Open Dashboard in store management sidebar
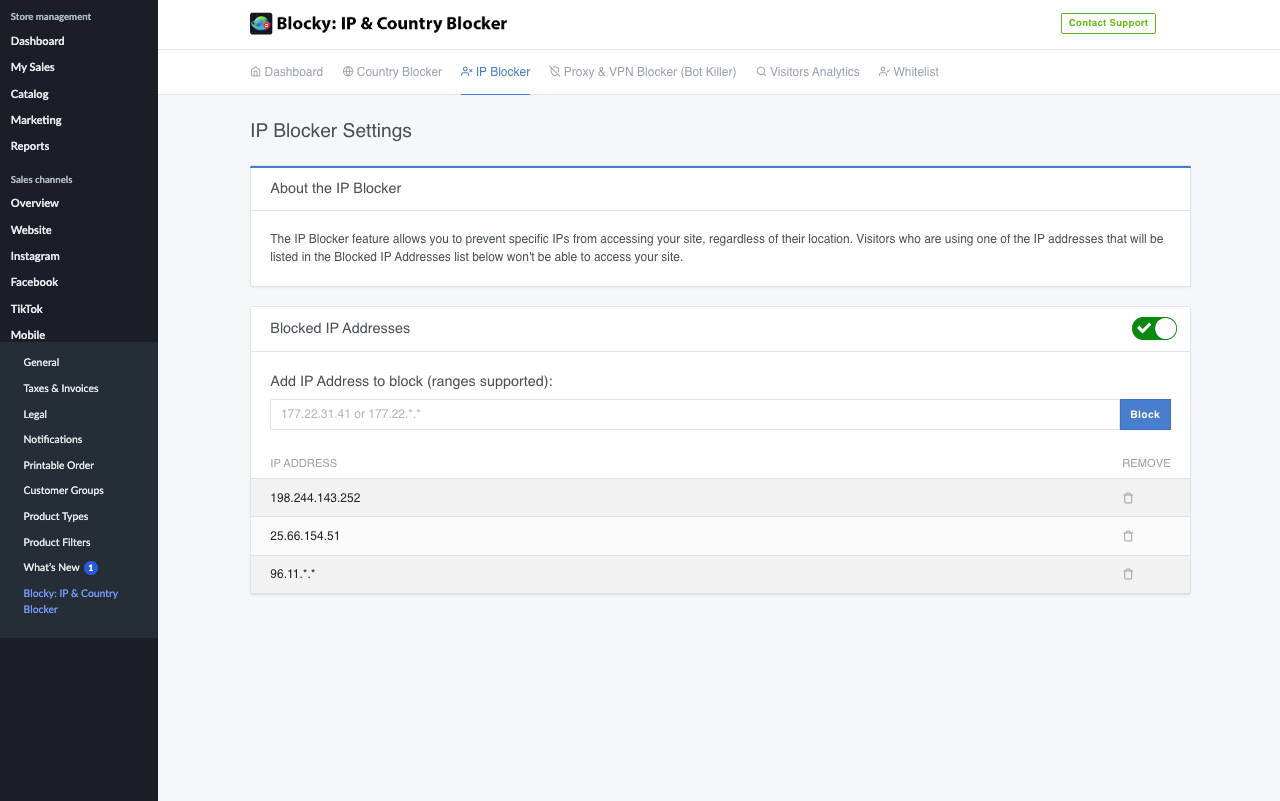This screenshot has height=801, width=1280. pos(38,41)
